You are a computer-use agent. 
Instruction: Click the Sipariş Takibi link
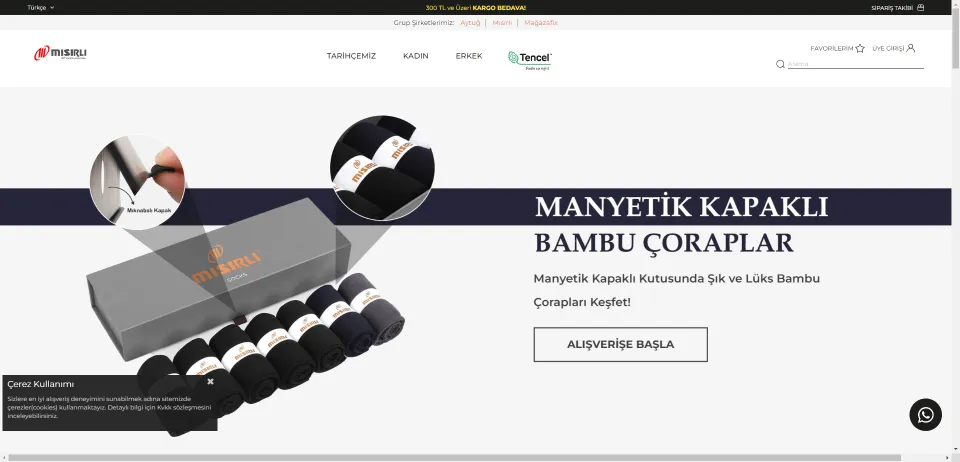892,8
